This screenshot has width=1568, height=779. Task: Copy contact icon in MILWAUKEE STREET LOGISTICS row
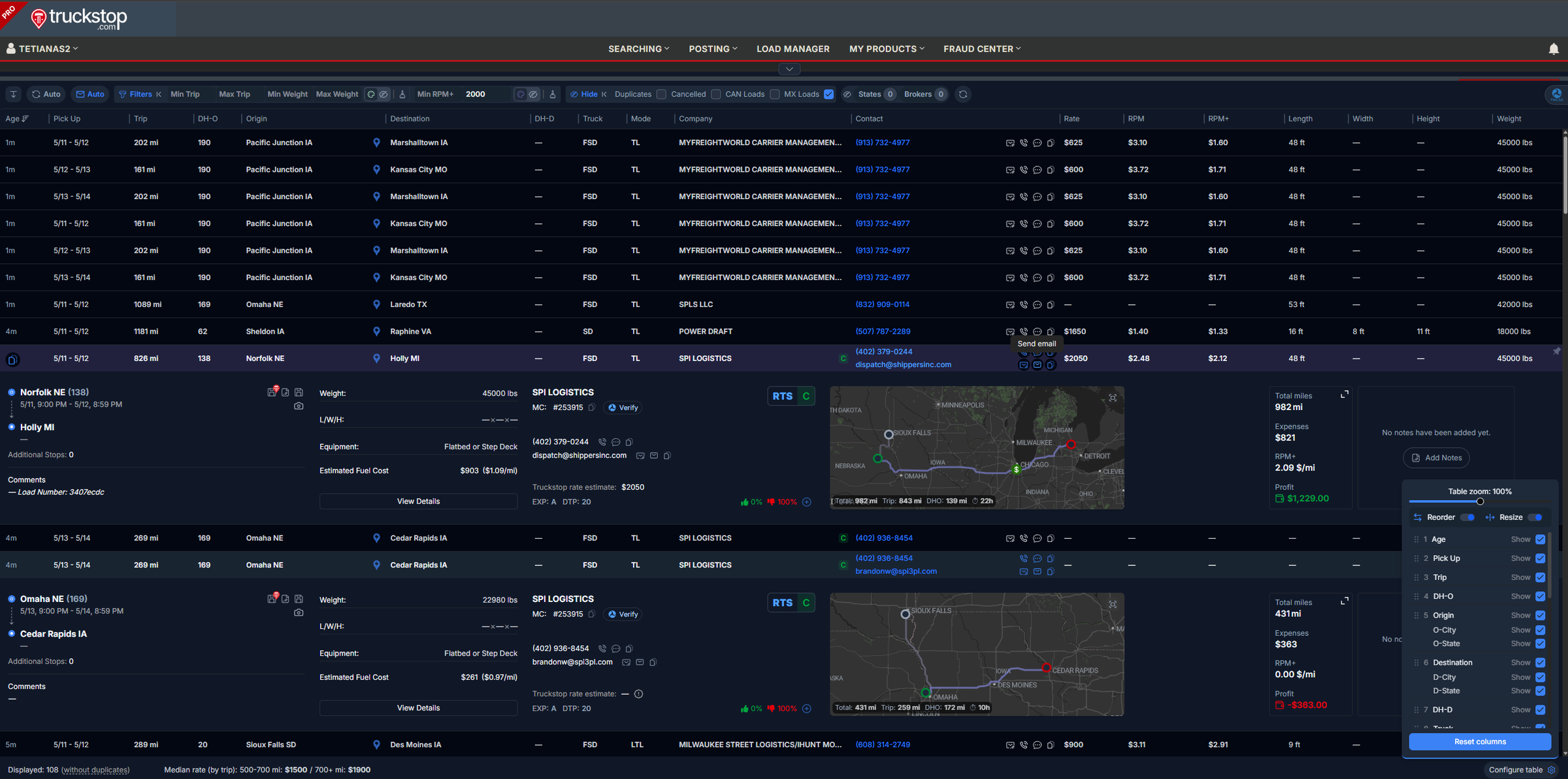point(1051,745)
